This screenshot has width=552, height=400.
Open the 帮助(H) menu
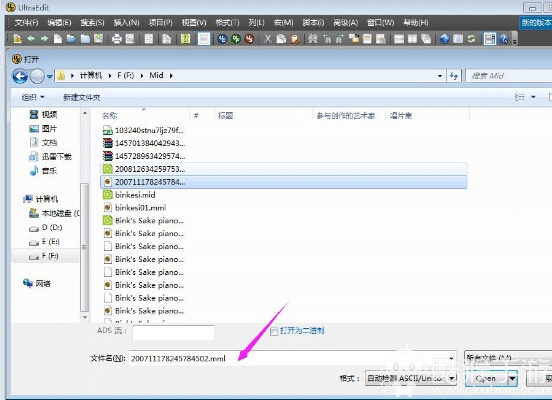(416, 23)
